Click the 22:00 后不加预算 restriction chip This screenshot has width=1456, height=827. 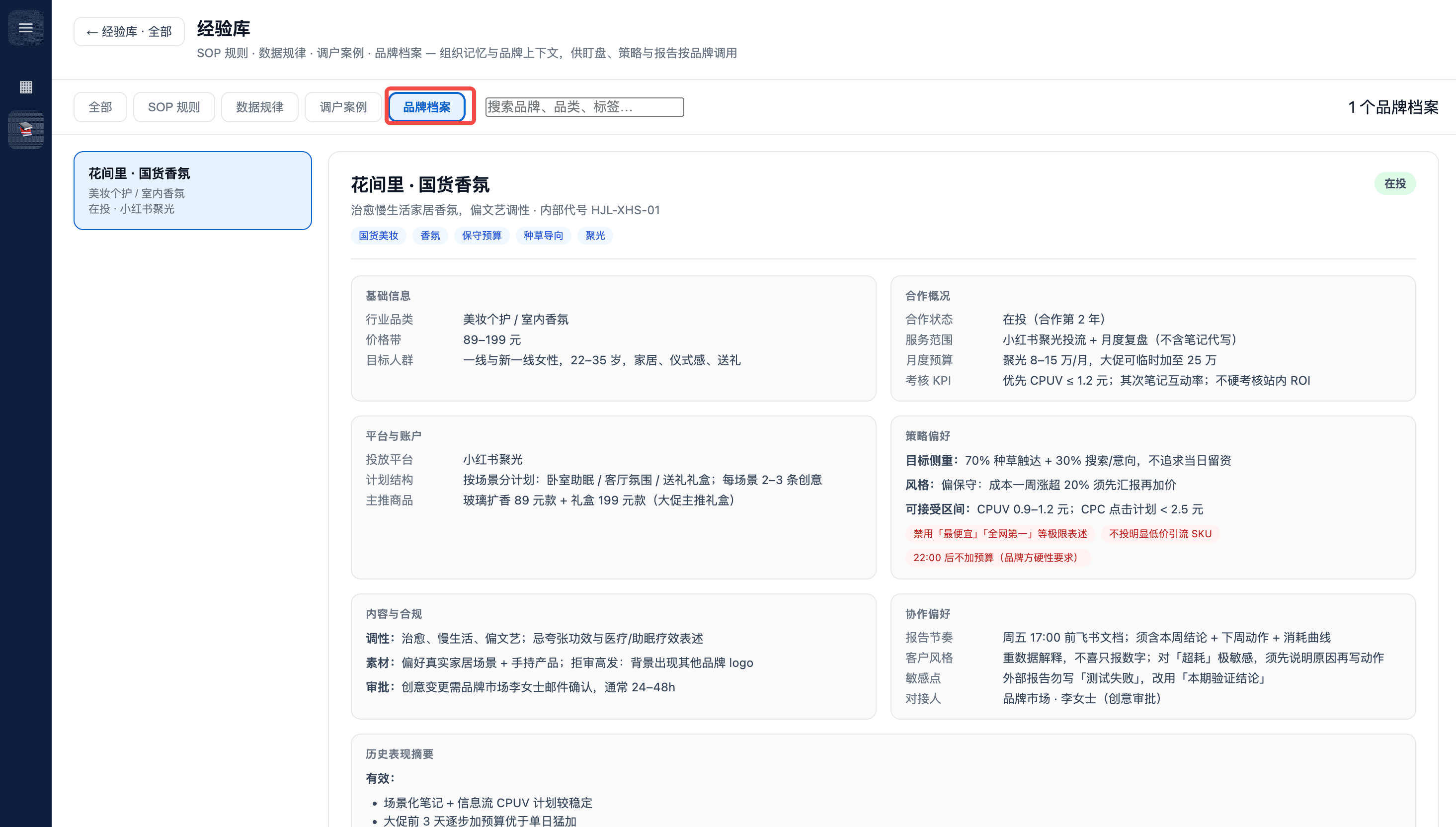pos(997,557)
